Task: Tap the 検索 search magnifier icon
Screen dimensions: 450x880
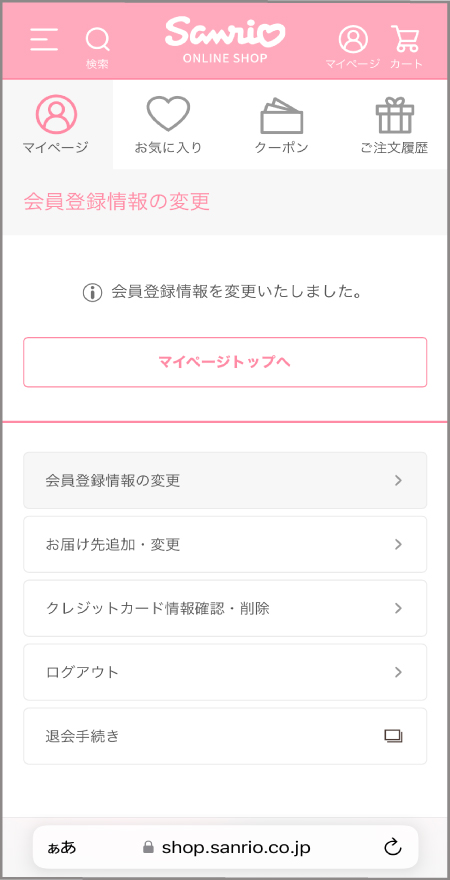Action: 97,40
